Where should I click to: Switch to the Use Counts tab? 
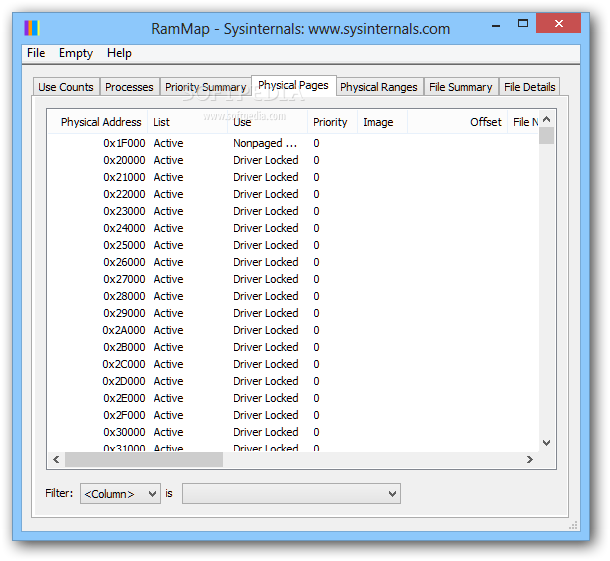tap(66, 87)
